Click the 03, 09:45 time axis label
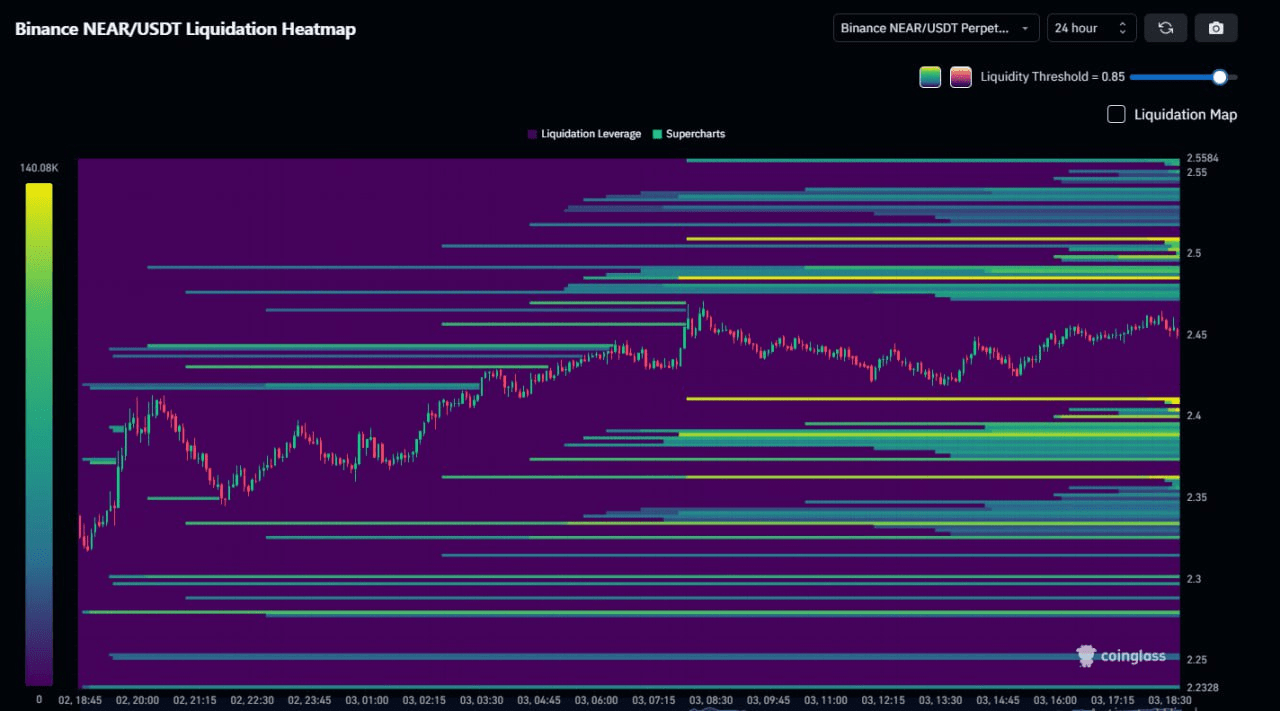 click(768, 700)
